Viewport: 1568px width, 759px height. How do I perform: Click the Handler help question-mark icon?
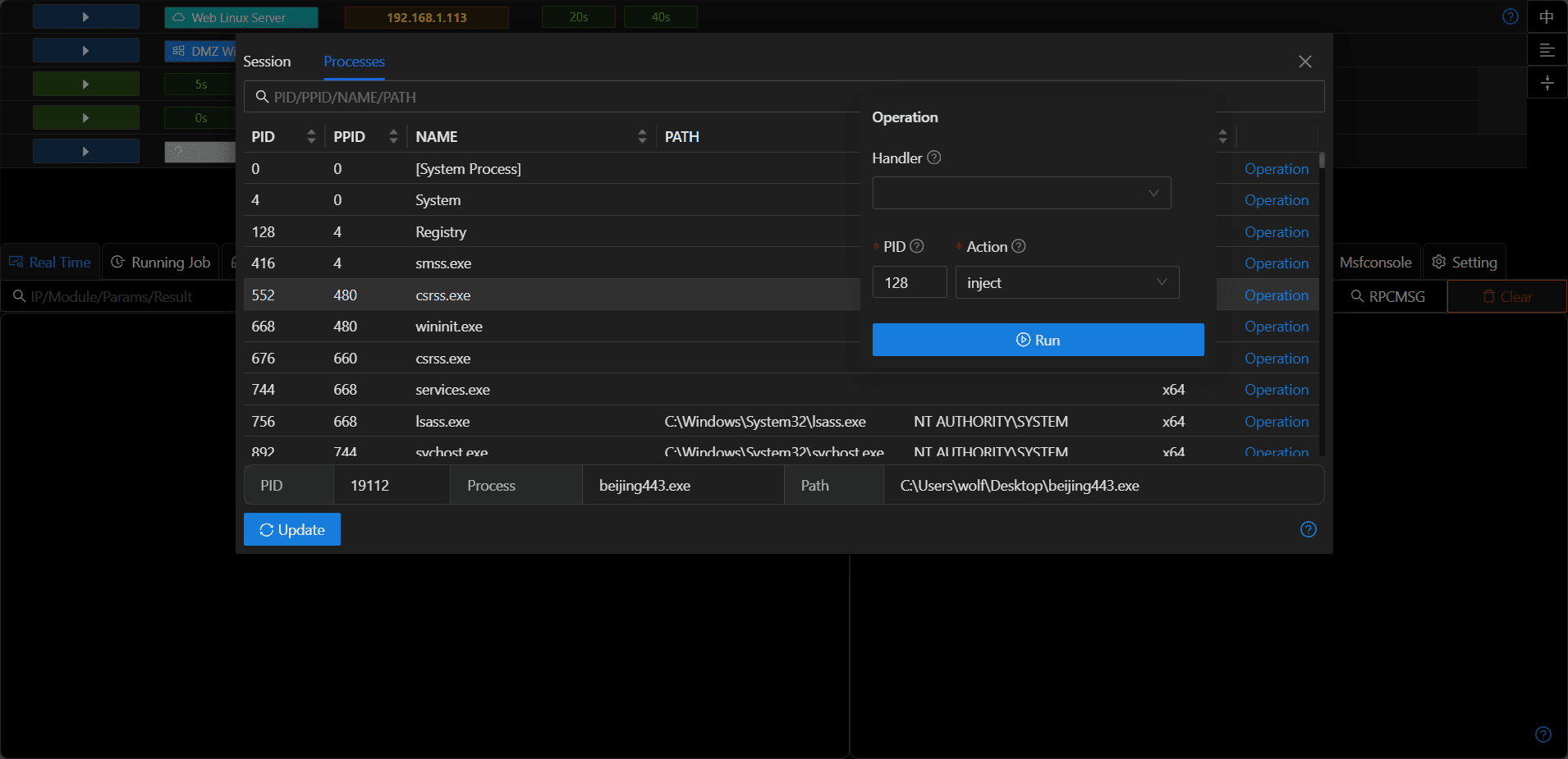[x=933, y=158]
